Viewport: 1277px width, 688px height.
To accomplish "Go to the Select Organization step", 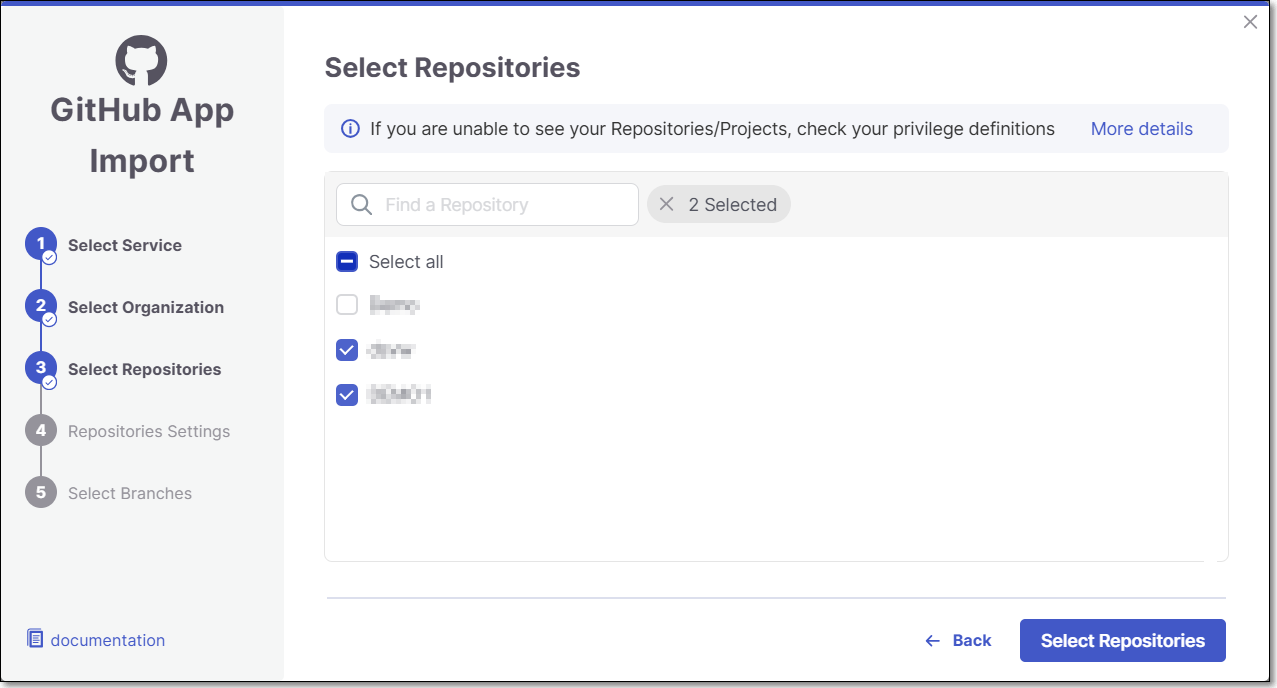I will click(146, 307).
